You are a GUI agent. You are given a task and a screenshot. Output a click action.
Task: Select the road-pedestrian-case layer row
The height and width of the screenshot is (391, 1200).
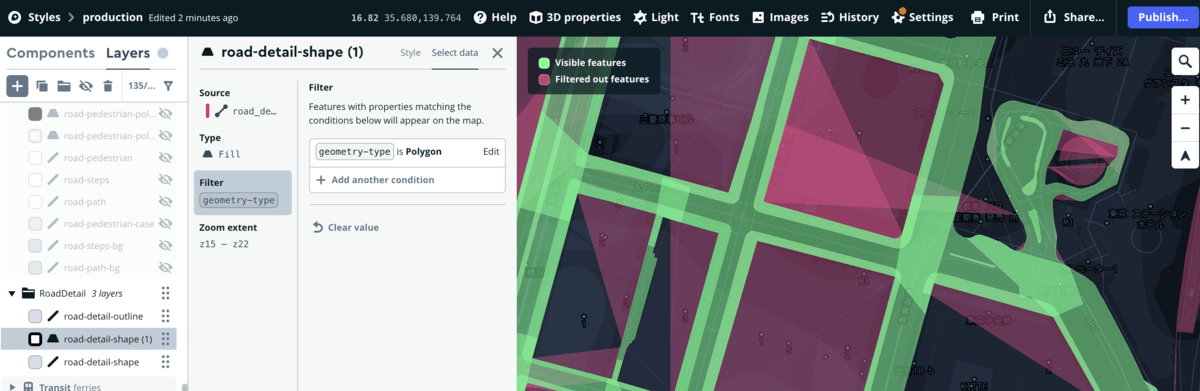click(x=90, y=224)
